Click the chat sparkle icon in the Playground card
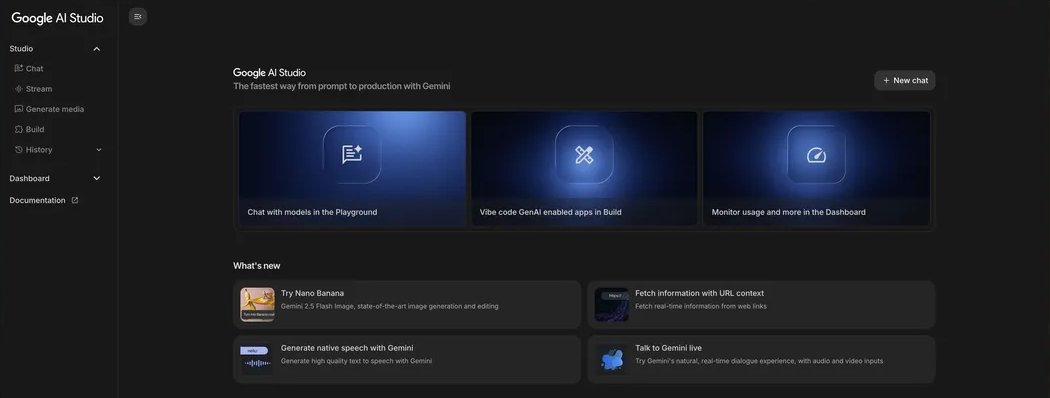 (352, 155)
